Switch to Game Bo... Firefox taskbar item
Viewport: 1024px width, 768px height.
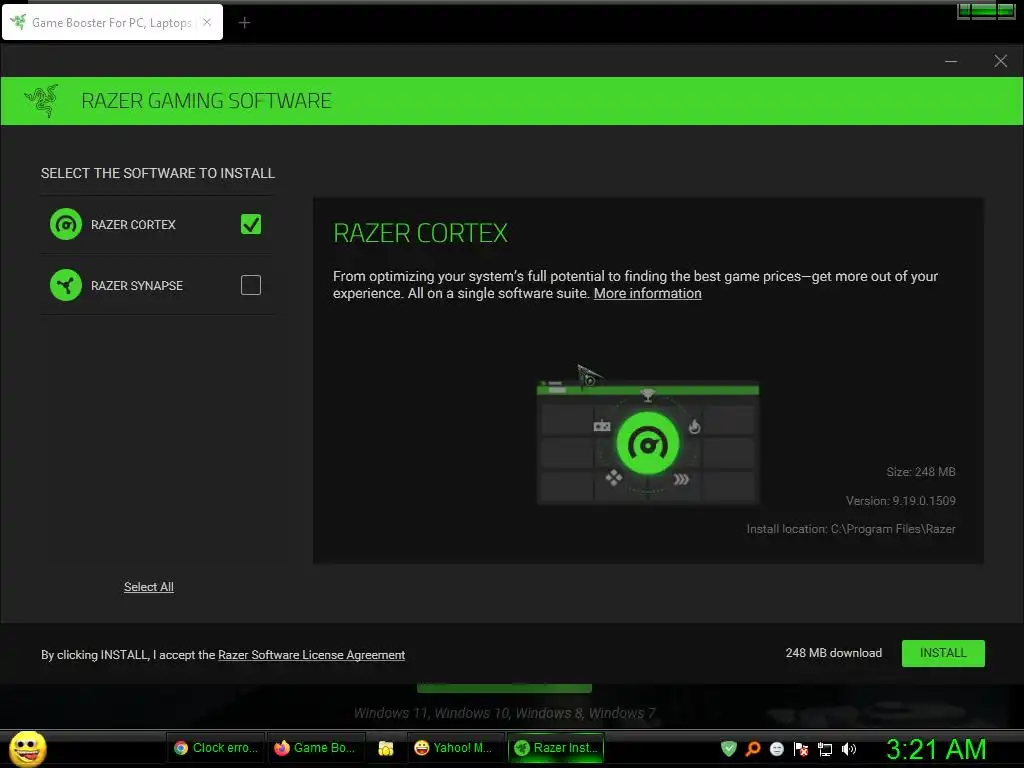click(x=315, y=748)
